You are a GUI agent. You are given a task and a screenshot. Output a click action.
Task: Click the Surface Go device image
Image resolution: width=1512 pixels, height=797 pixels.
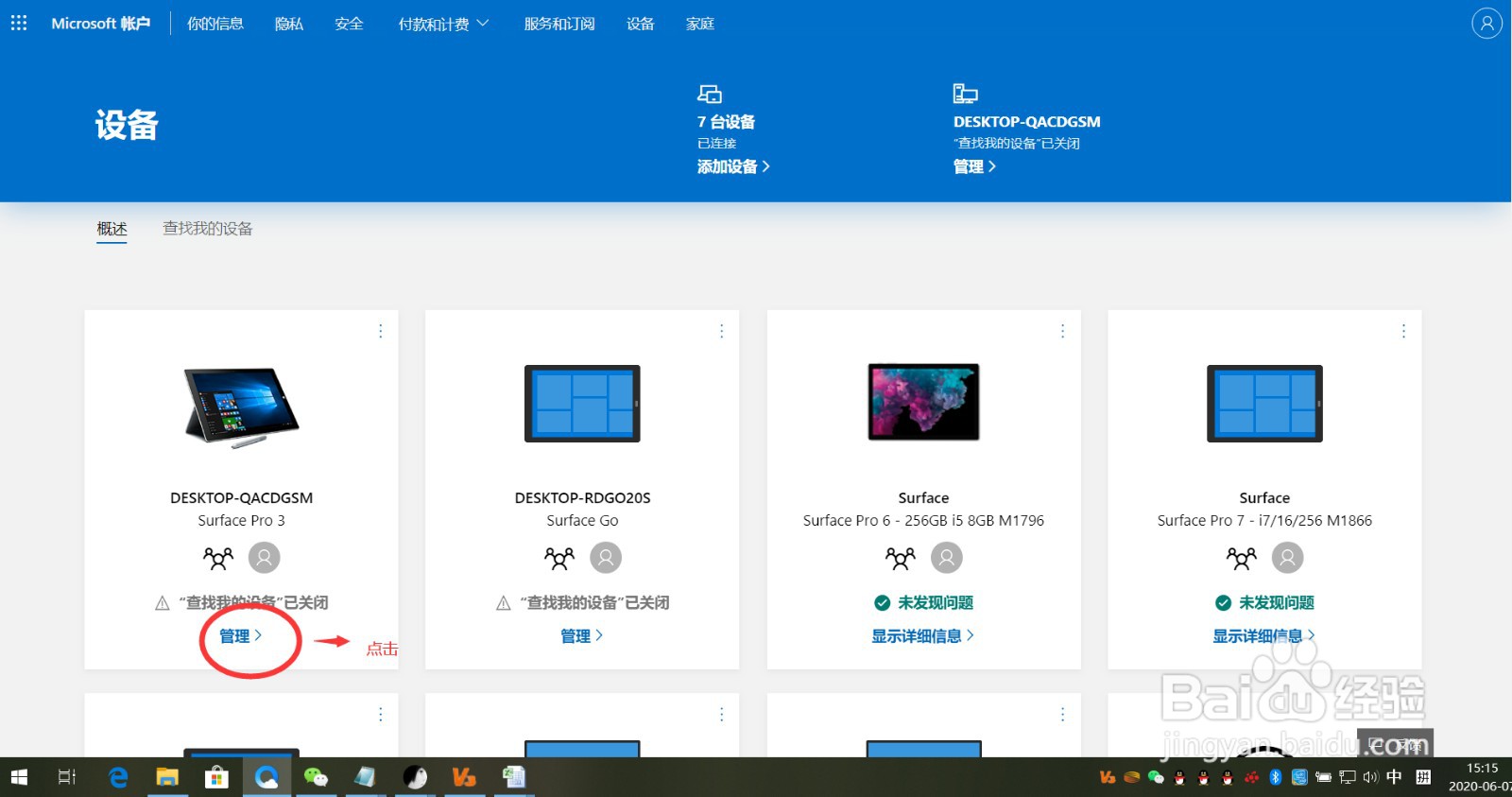point(583,404)
